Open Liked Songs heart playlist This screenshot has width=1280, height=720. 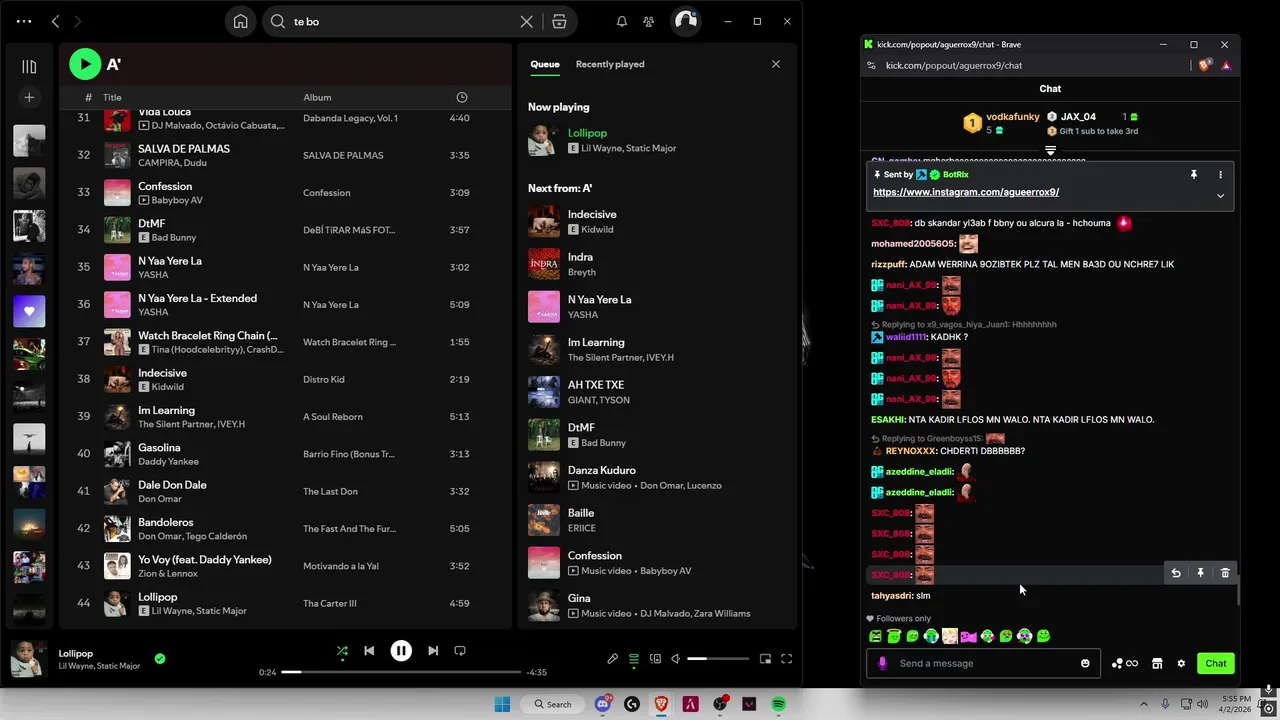tap(29, 311)
